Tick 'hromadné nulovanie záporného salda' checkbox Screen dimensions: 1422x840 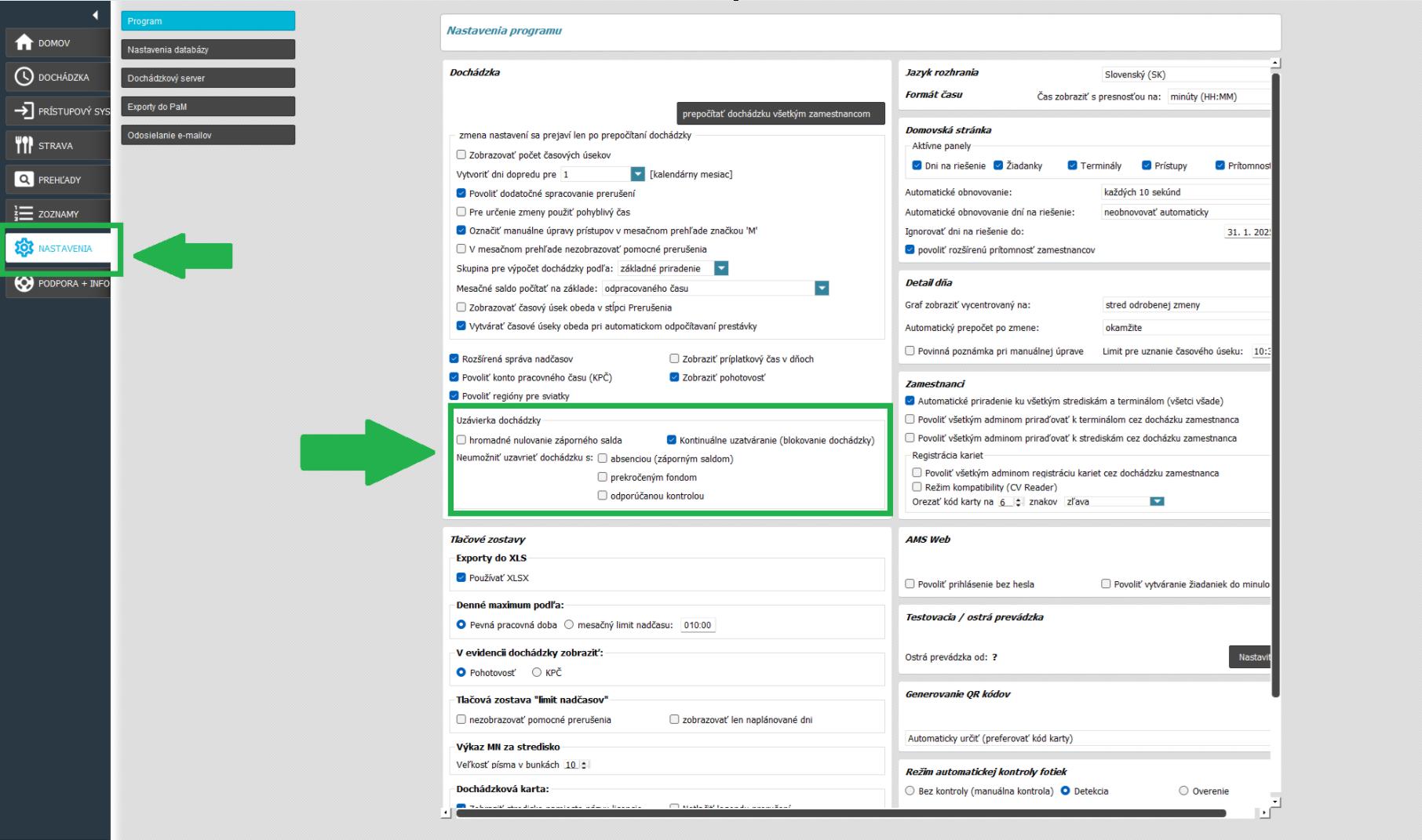[461, 440]
